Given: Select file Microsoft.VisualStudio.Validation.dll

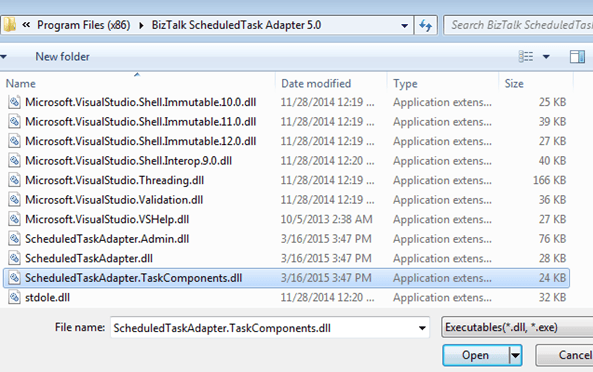Looking at the screenshot, I should (x=114, y=200).
